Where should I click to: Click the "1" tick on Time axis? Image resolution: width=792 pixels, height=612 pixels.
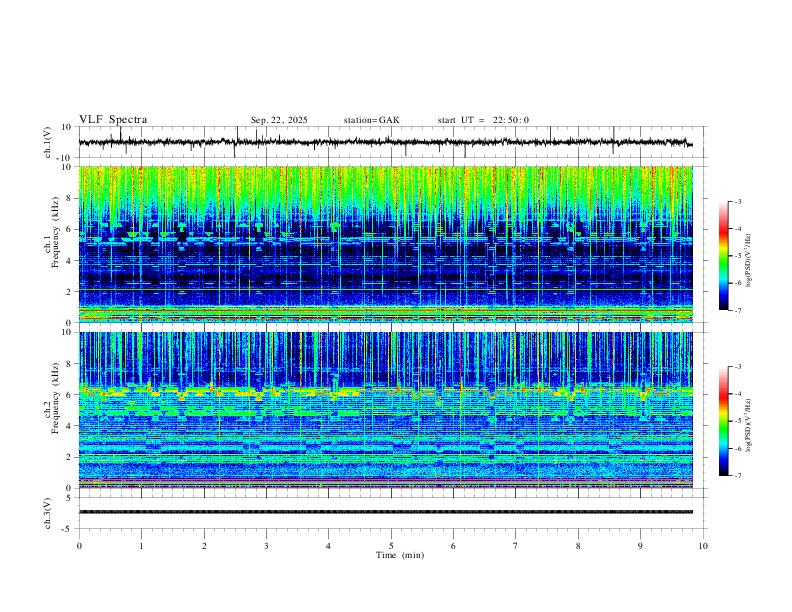pos(141,546)
